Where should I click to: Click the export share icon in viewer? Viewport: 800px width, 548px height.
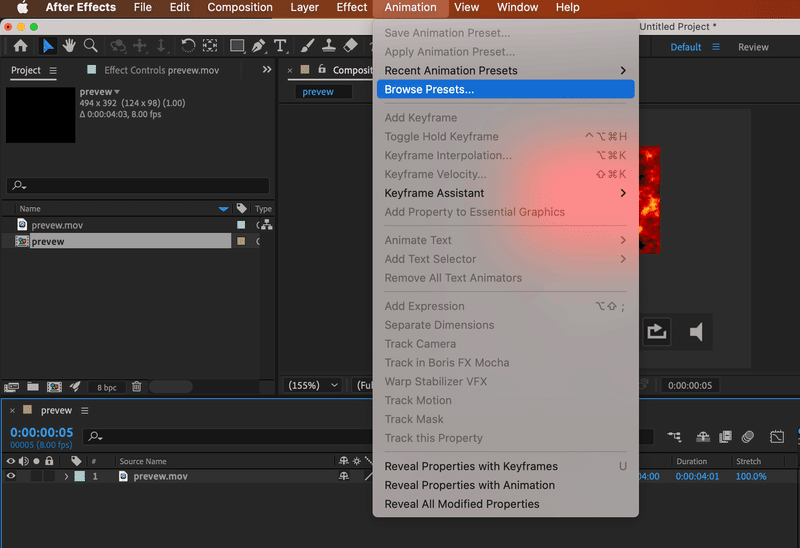(657, 332)
